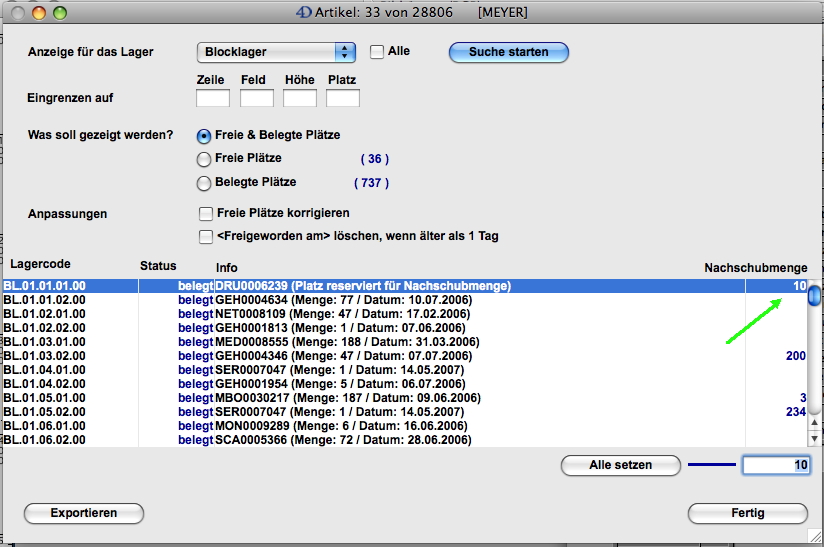Choose the Freie Plätze radio option
This screenshot has height=547, width=824.
[x=205, y=159]
